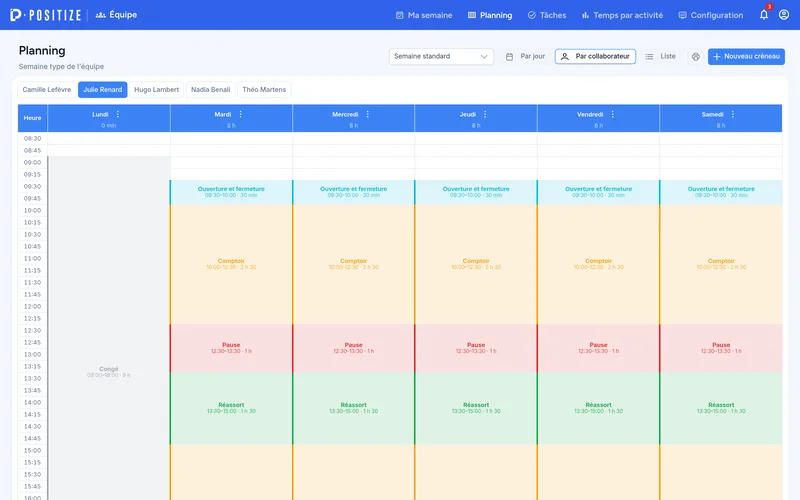Image resolution: width=800 pixels, height=500 pixels.
Task: Open Samedi Pause slot
Action: [721, 348]
